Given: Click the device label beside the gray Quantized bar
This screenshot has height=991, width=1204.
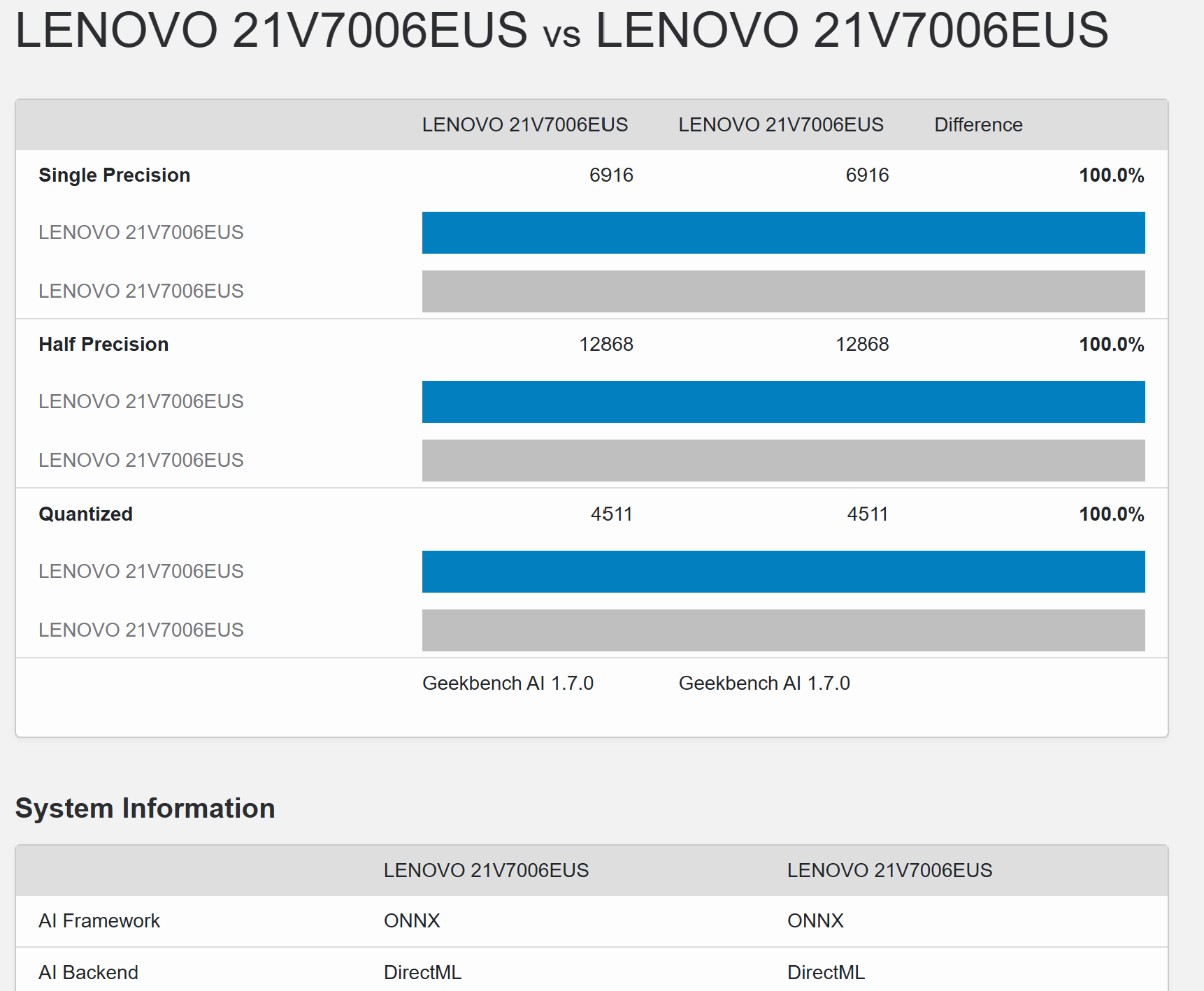Looking at the screenshot, I should [141, 630].
